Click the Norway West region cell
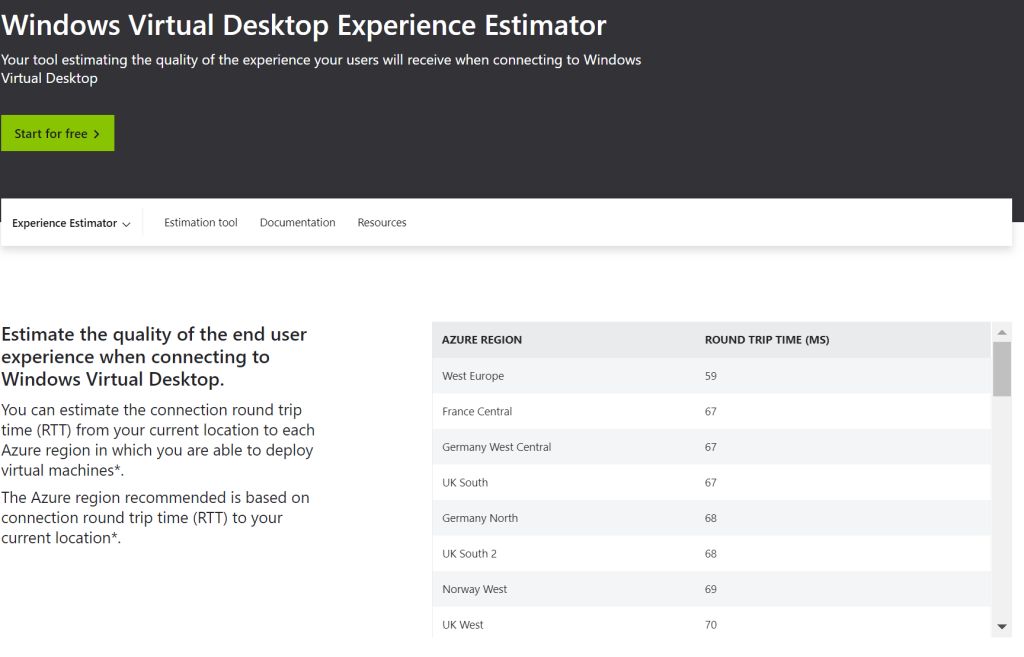This screenshot has height=657, width=1024. pyautogui.click(x=474, y=589)
